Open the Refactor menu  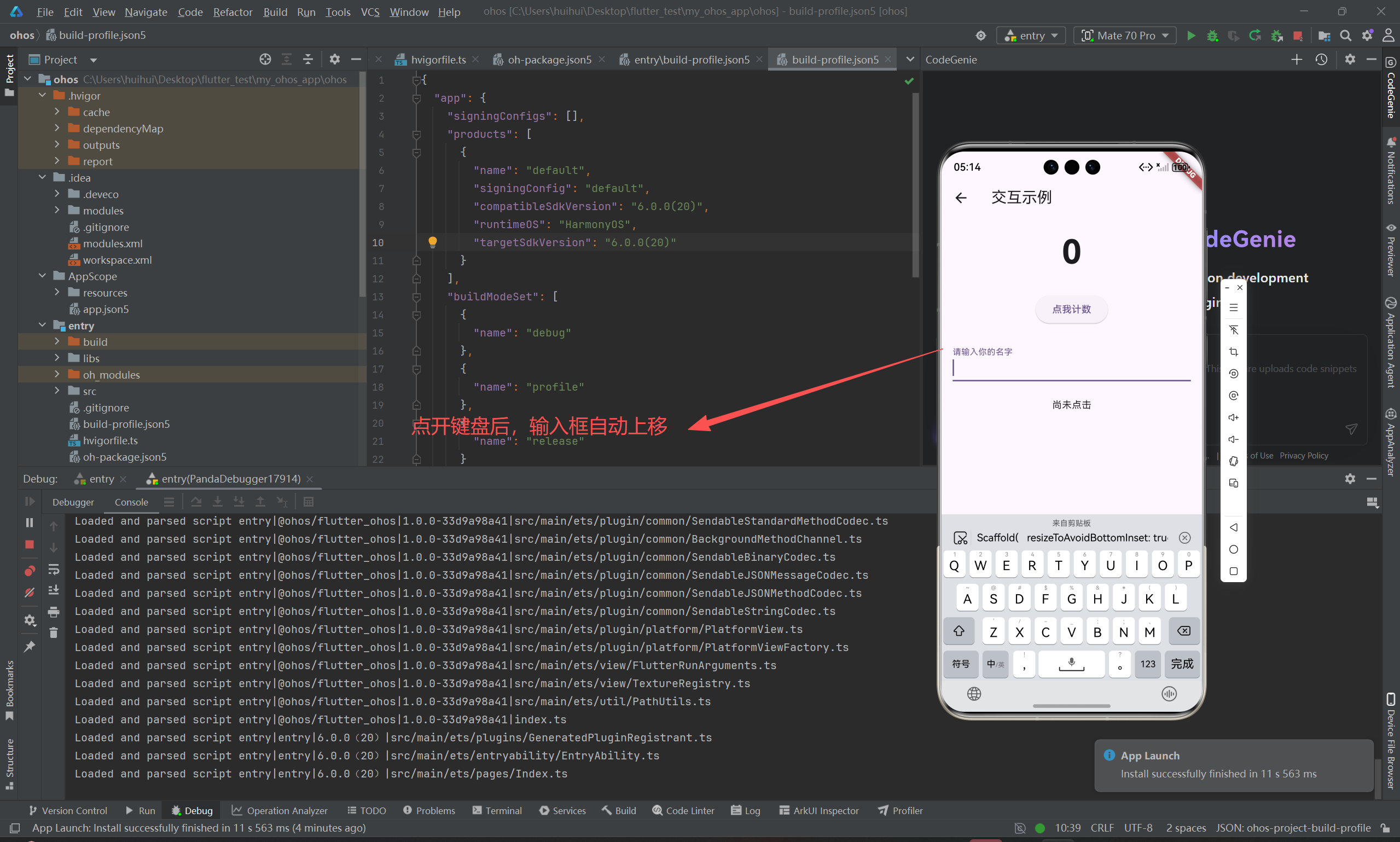232,11
